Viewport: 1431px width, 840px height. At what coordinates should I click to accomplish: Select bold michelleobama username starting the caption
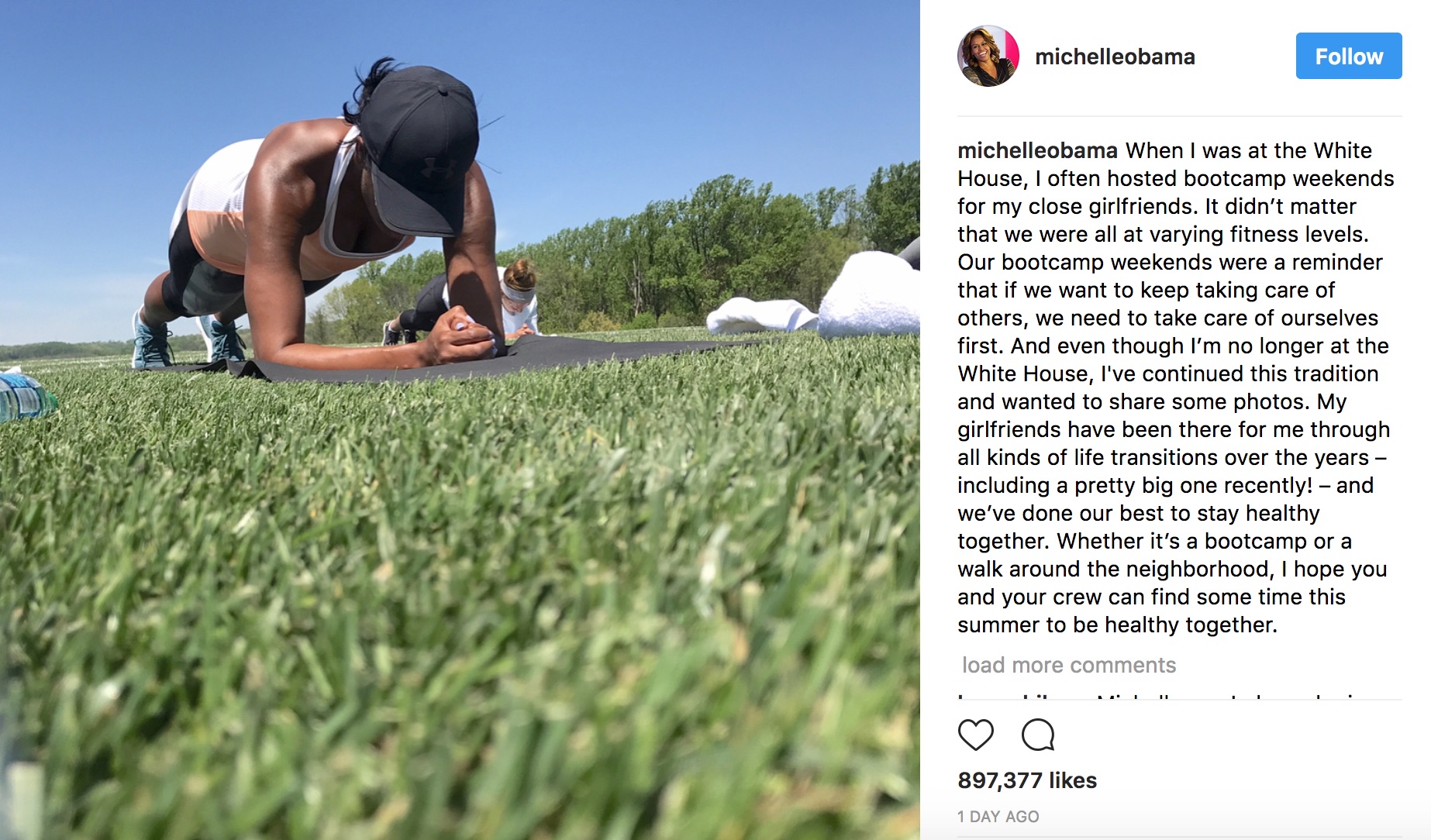click(x=1037, y=150)
